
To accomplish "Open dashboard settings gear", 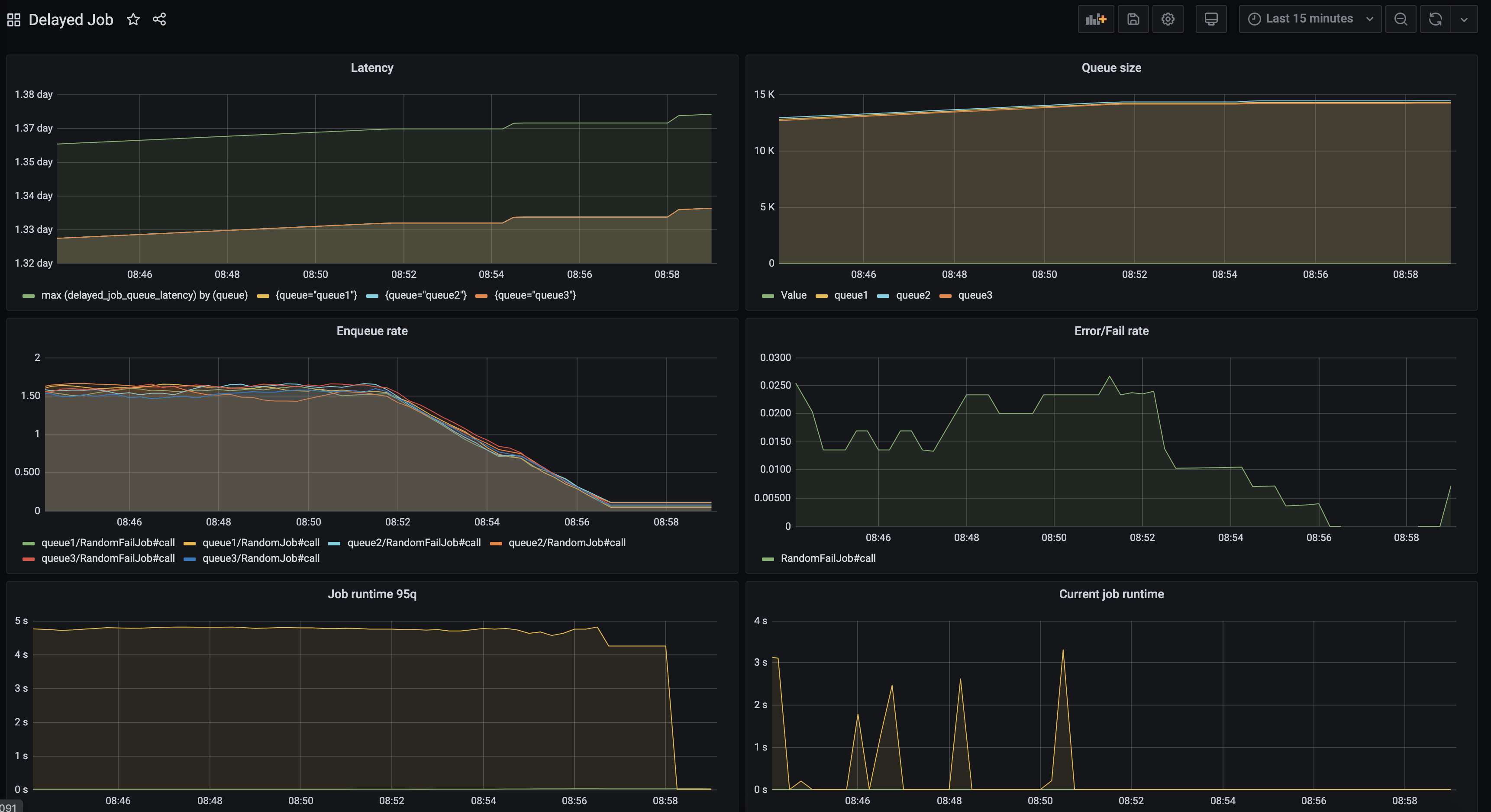I will [x=1168, y=19].
